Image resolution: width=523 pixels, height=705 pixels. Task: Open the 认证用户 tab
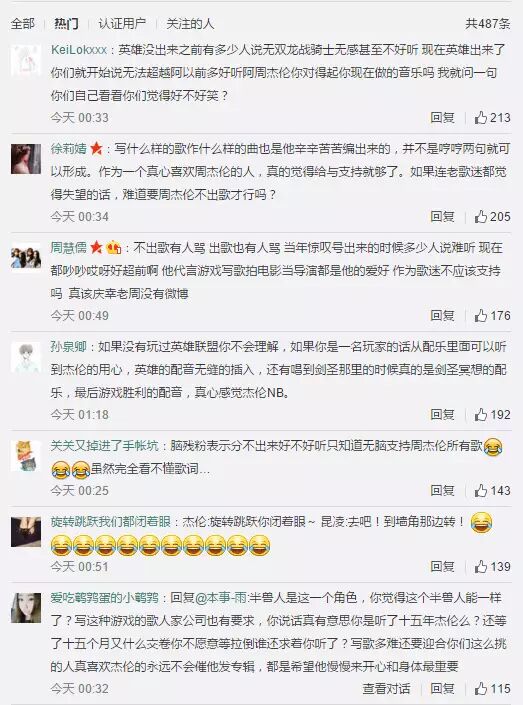pos(122,23)
